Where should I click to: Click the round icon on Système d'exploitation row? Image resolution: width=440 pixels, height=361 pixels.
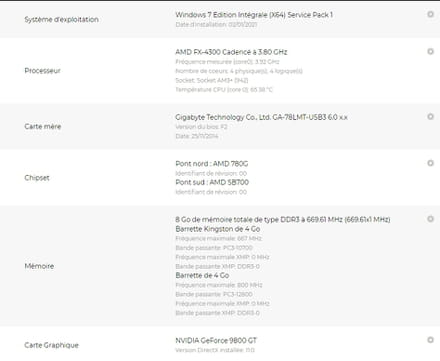point(430,14)
